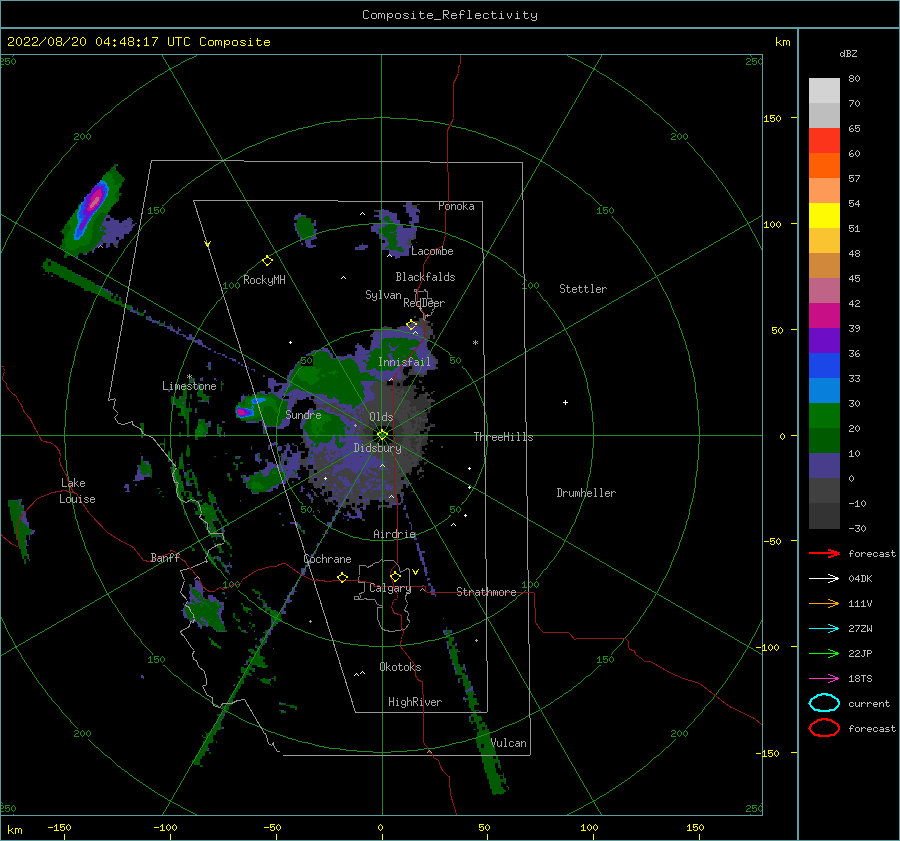The height and width of the screenshot is (841, 900).
Task: Click the 2022/08/20 04:48:17 UTC timestamp
Action: (98, 42)
